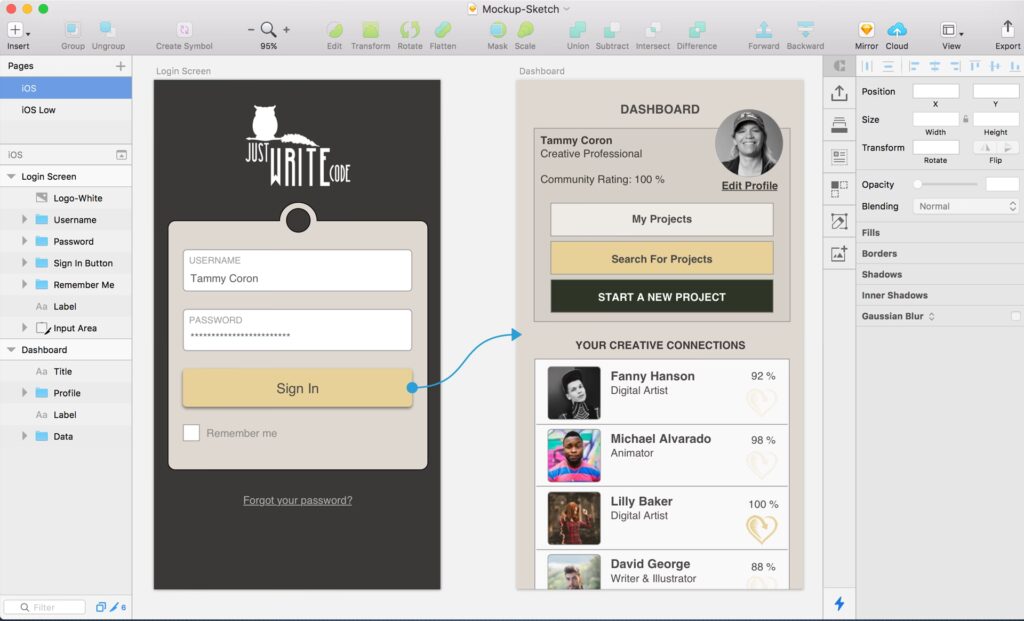Screen dimensions: 1024x621
Task: Click the Create Symbol icon
Action: 184,31
